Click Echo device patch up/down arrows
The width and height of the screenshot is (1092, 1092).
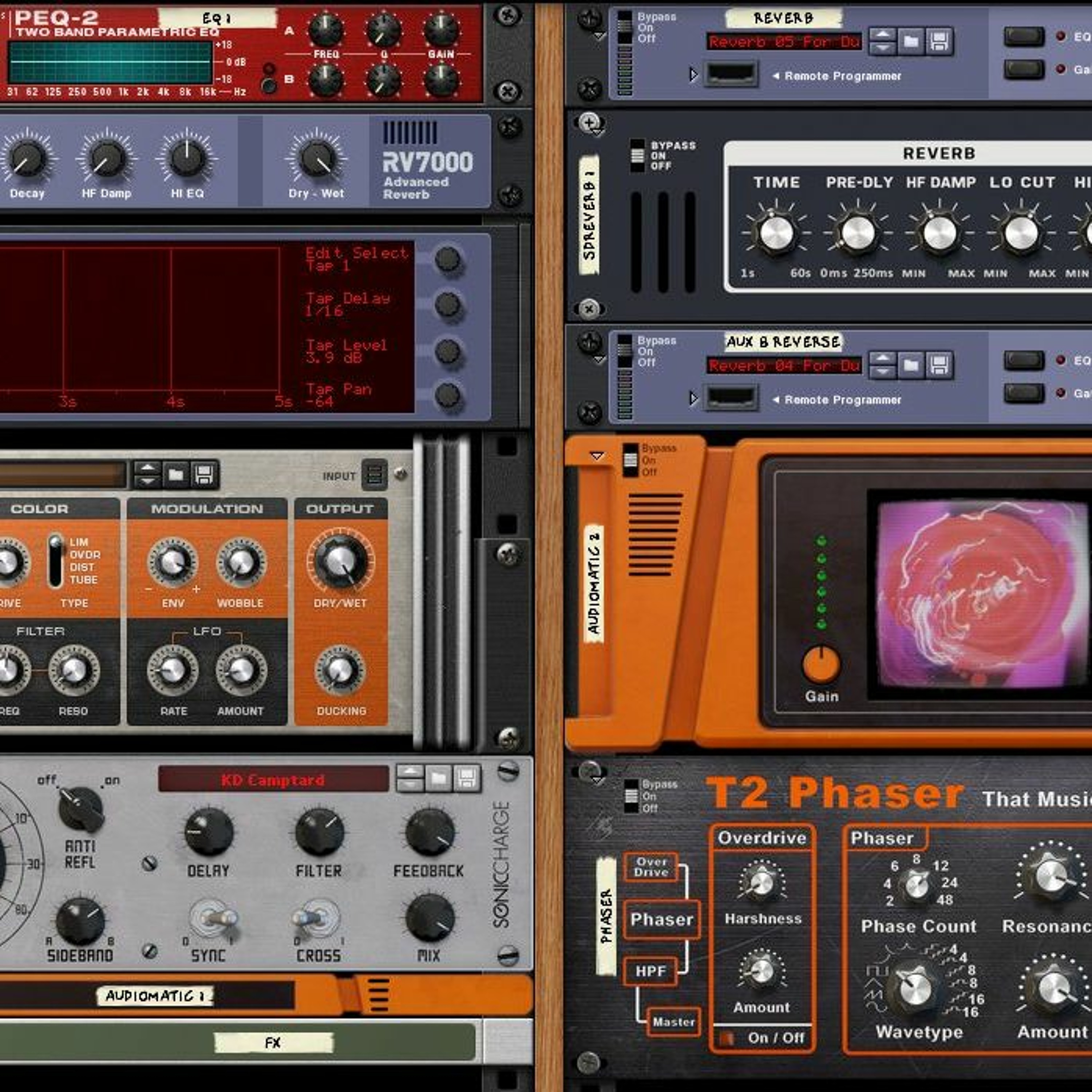pyautogui.click(x=147, y=474)
